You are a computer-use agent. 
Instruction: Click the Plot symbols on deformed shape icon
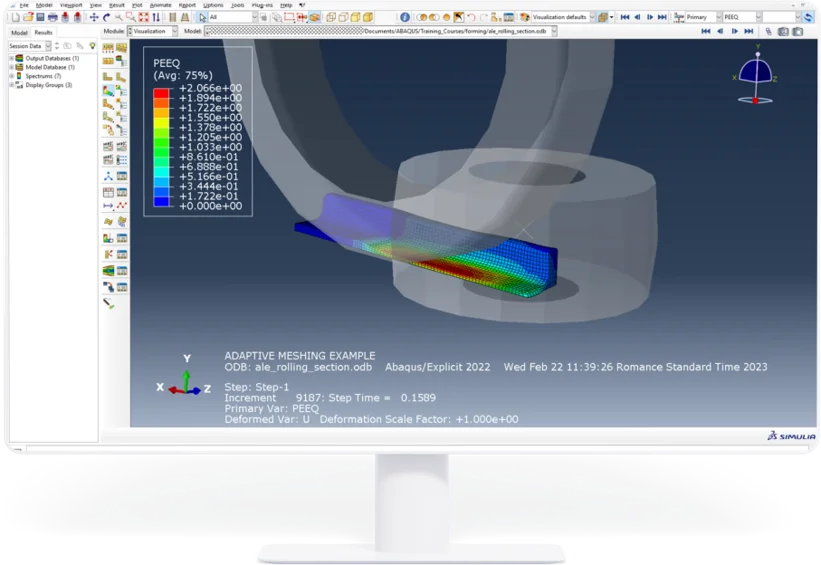pyautogui.click(x=108, y=104)
